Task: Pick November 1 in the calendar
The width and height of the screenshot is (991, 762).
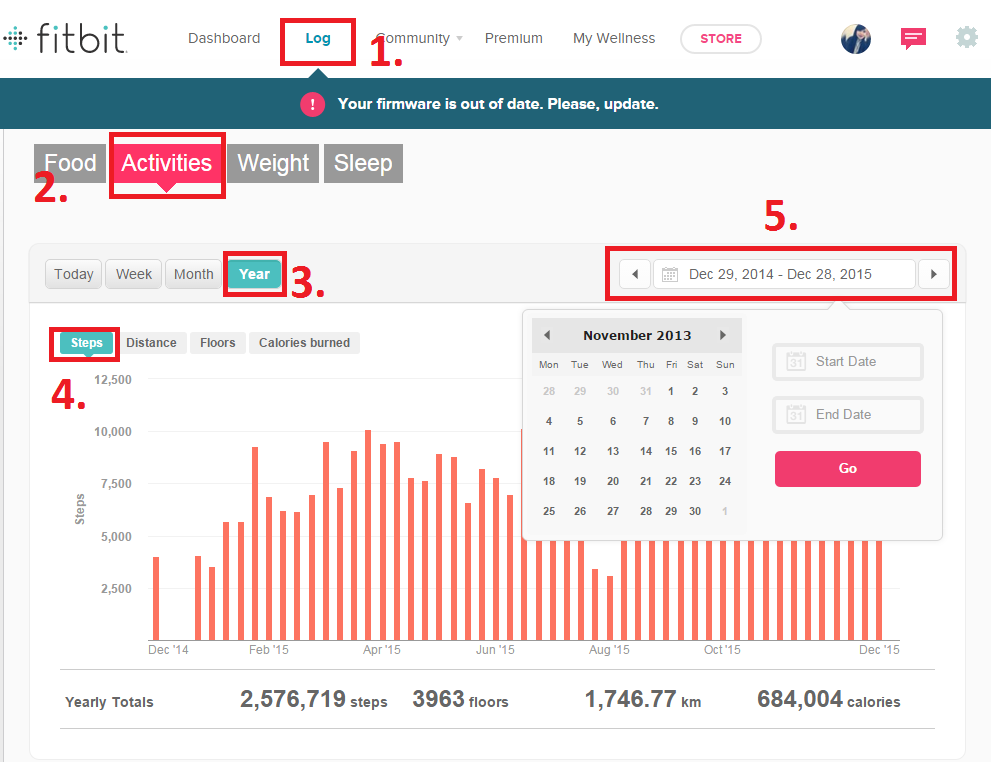Action: 671,391
